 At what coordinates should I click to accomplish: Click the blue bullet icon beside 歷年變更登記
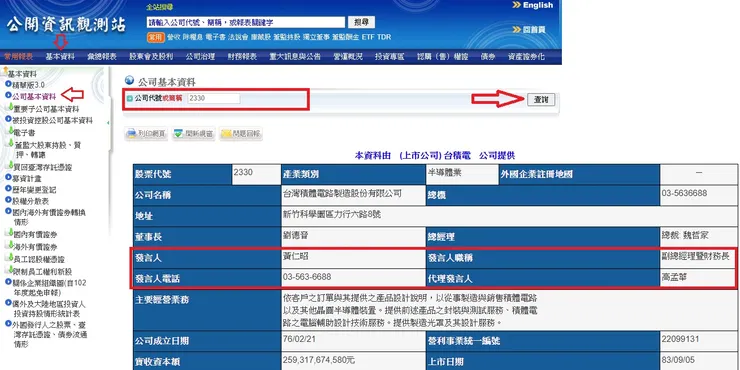click(x=8, y=189)
